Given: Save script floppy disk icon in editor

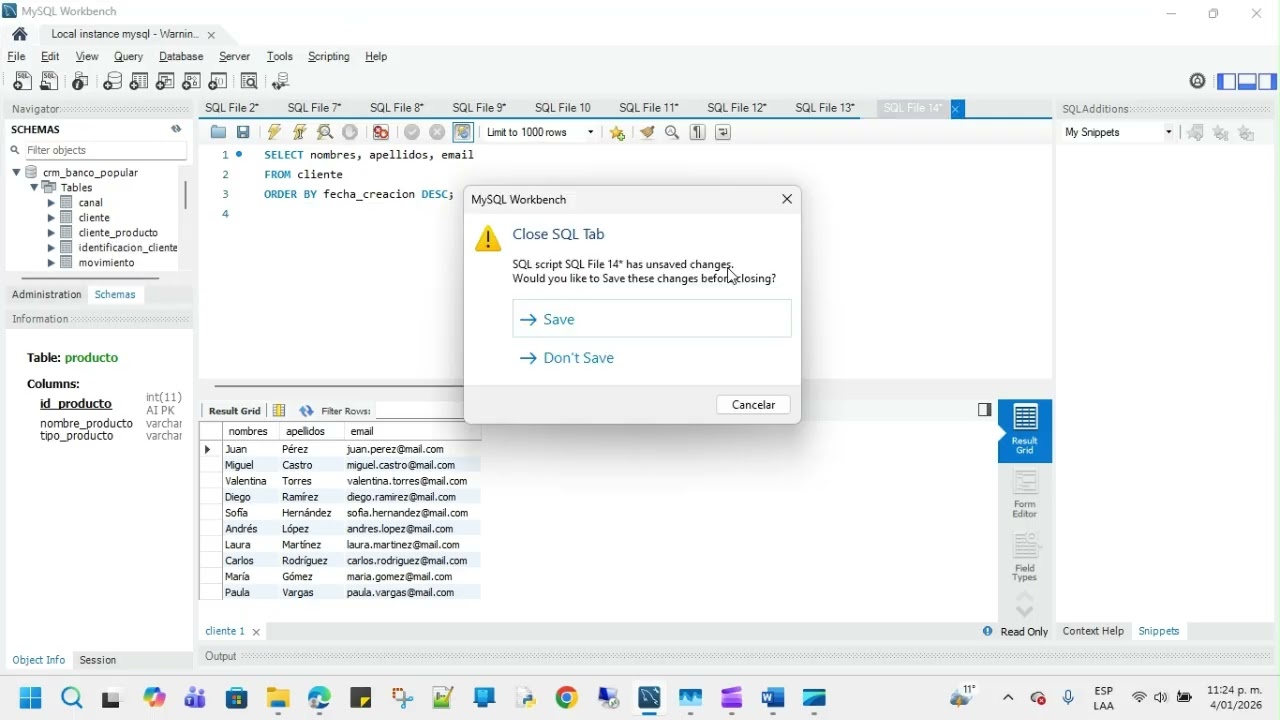Looking at the screenshot, I should click(x=243, y=132).
